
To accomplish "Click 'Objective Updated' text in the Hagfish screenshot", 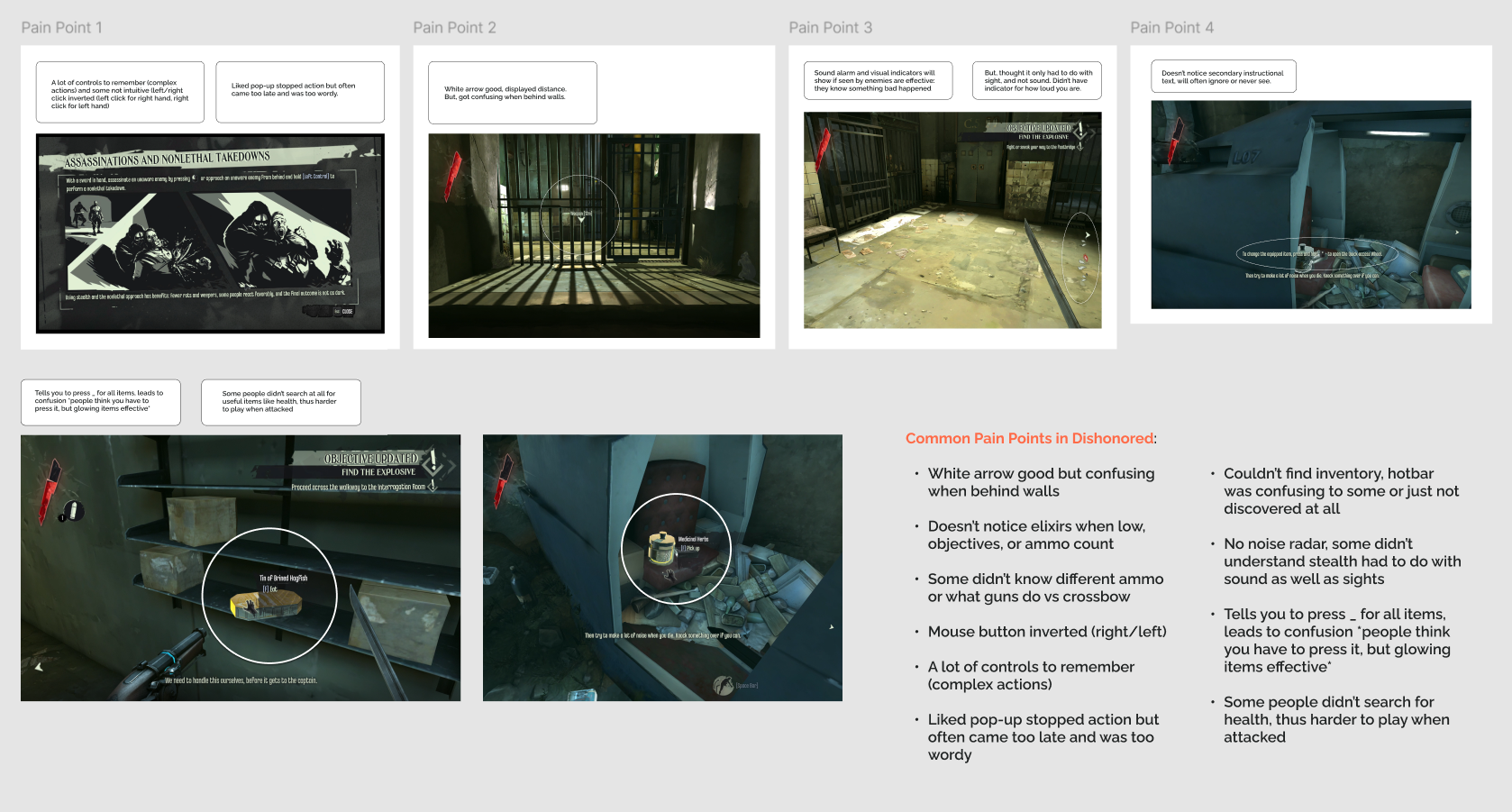I will click(x=372, y=459).
